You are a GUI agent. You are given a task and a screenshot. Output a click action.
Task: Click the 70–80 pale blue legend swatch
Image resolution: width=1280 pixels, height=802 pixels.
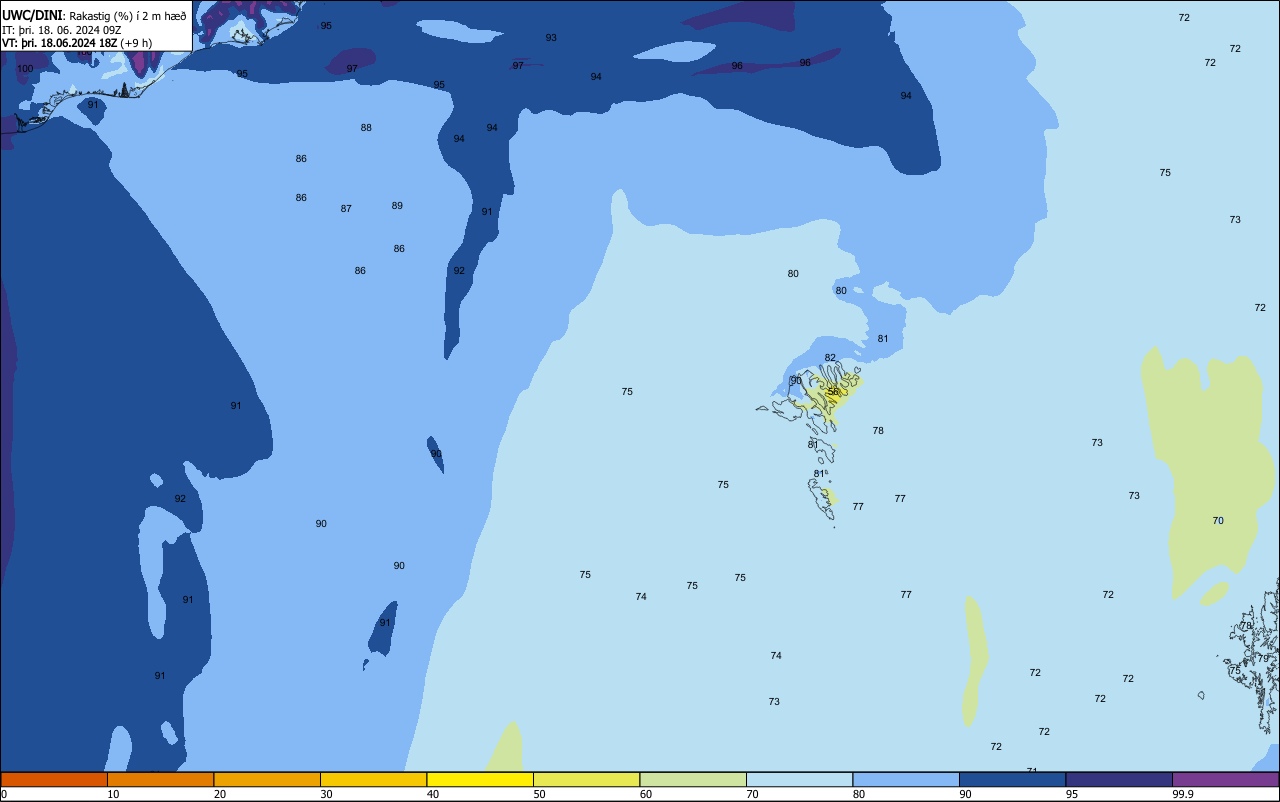pyautogui.click(x=799, y=779)
